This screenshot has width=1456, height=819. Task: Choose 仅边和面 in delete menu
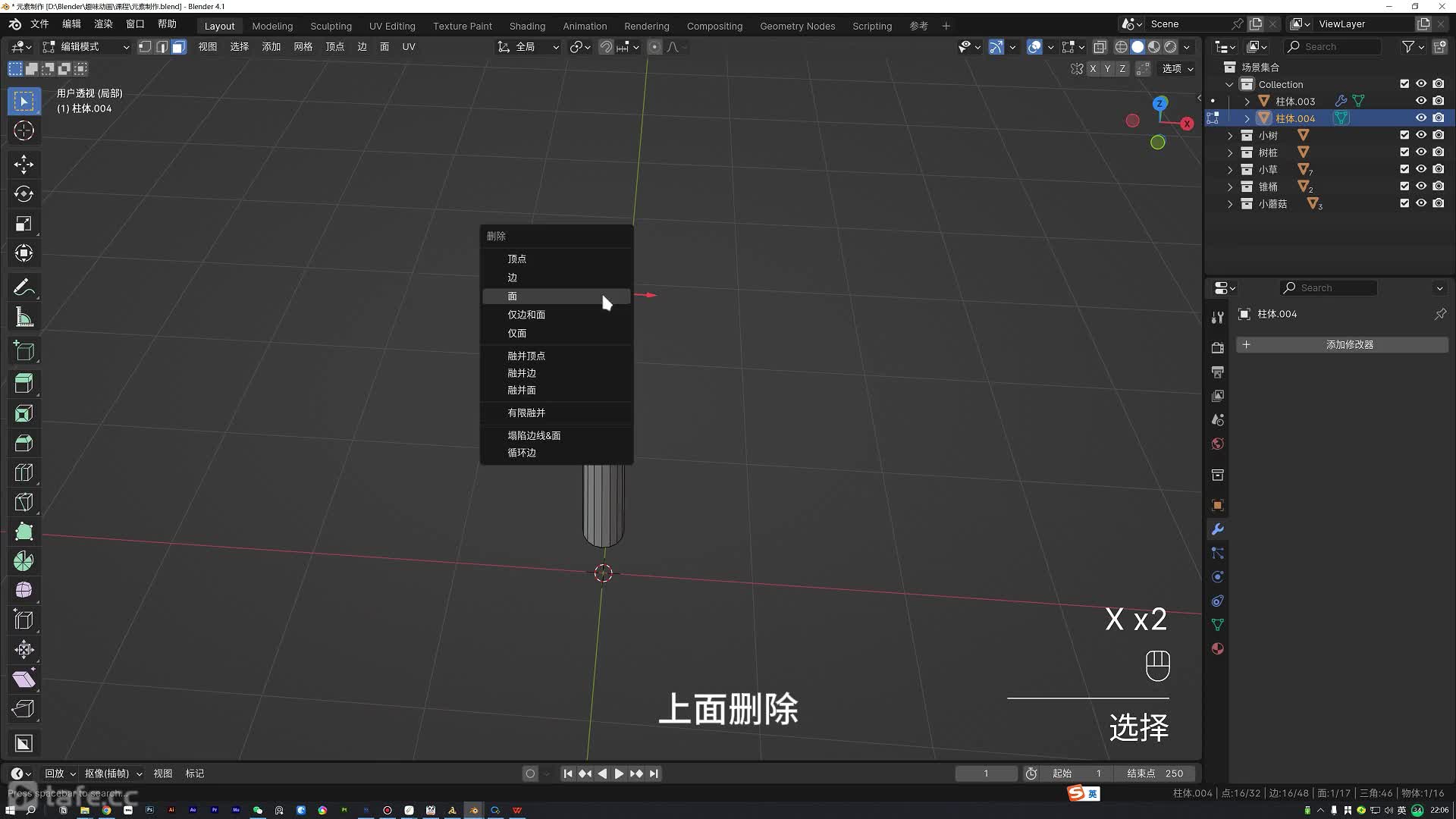(557, 315)
